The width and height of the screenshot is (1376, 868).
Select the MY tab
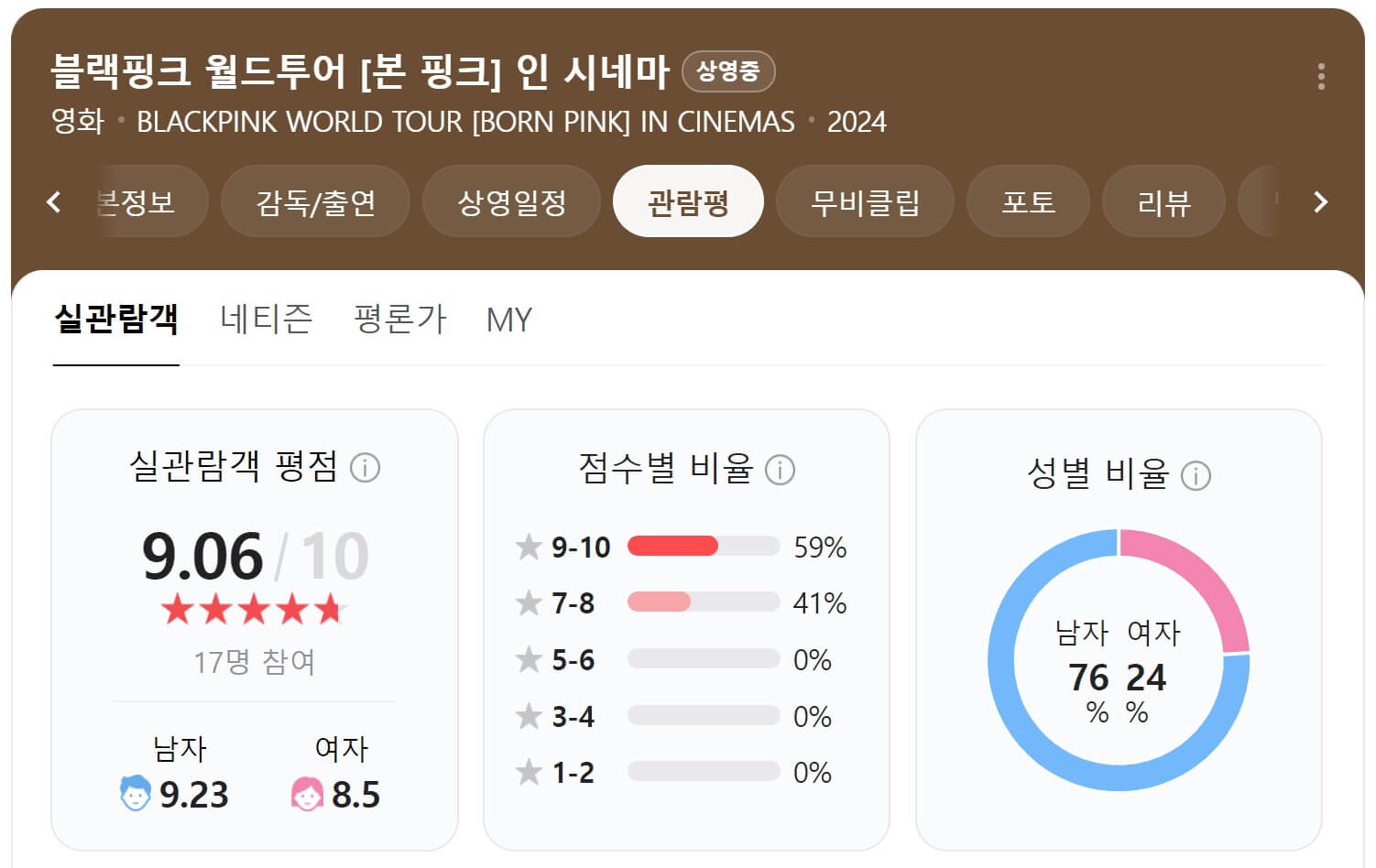click(x=509, y=320)
